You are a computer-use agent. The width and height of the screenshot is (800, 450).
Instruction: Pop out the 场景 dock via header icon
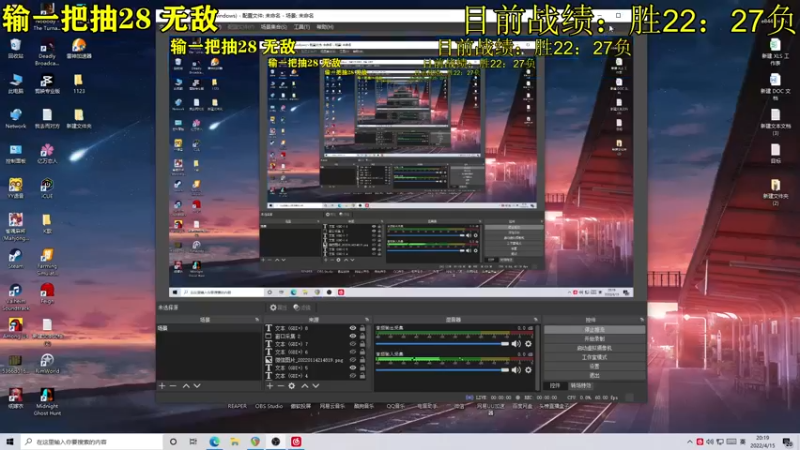[257, 319]
